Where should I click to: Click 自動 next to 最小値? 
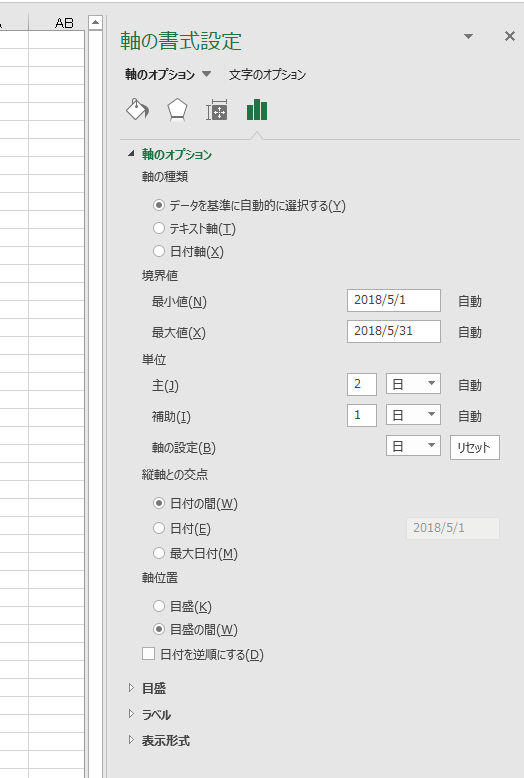pyautogui.click(x=469, y=301)
